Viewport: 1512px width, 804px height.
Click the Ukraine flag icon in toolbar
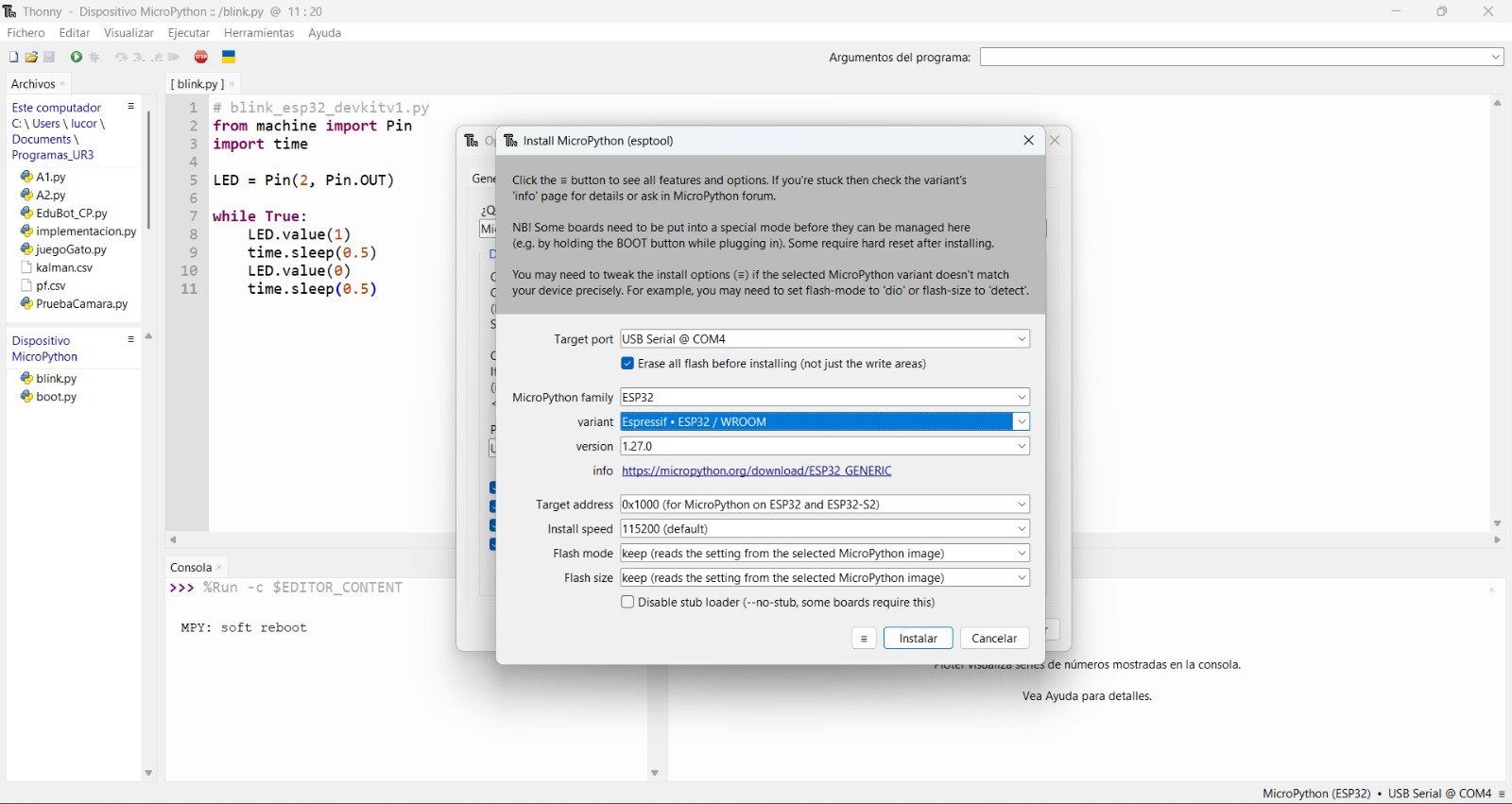point(229,58)
